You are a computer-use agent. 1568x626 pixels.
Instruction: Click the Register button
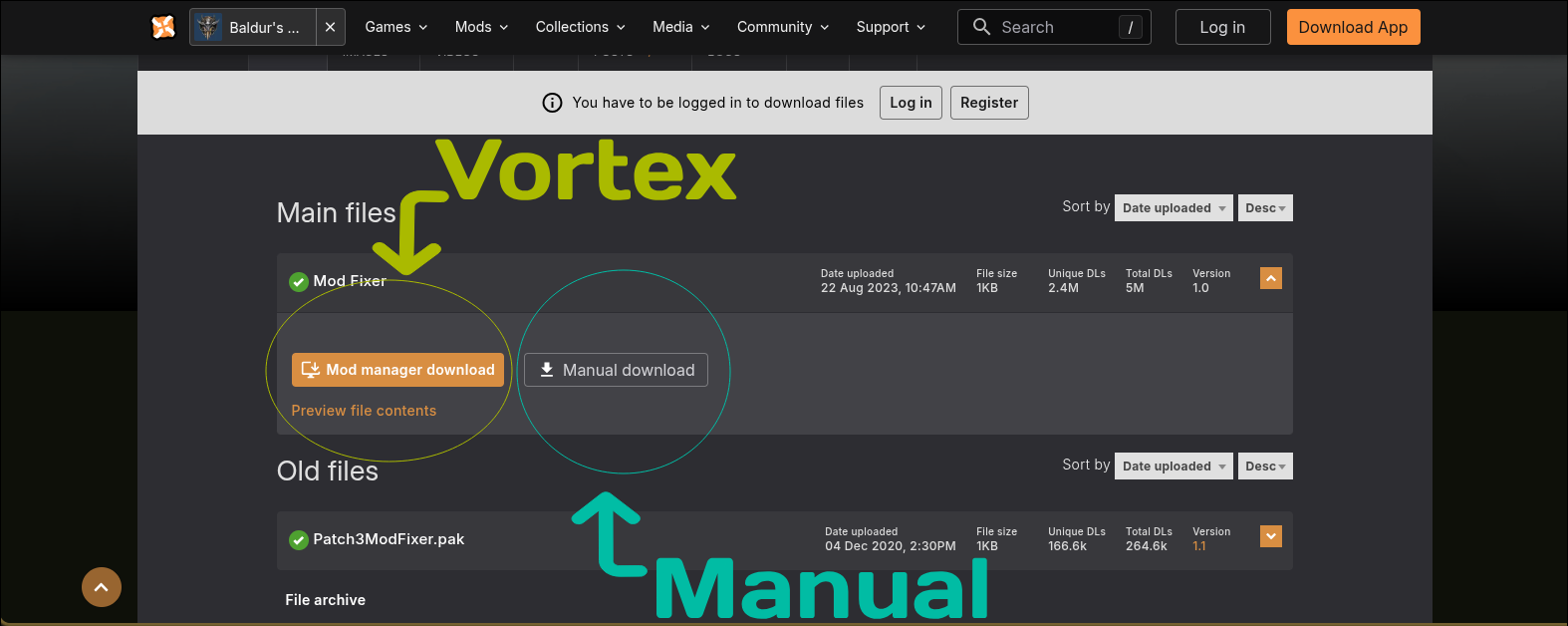(989, 103)
